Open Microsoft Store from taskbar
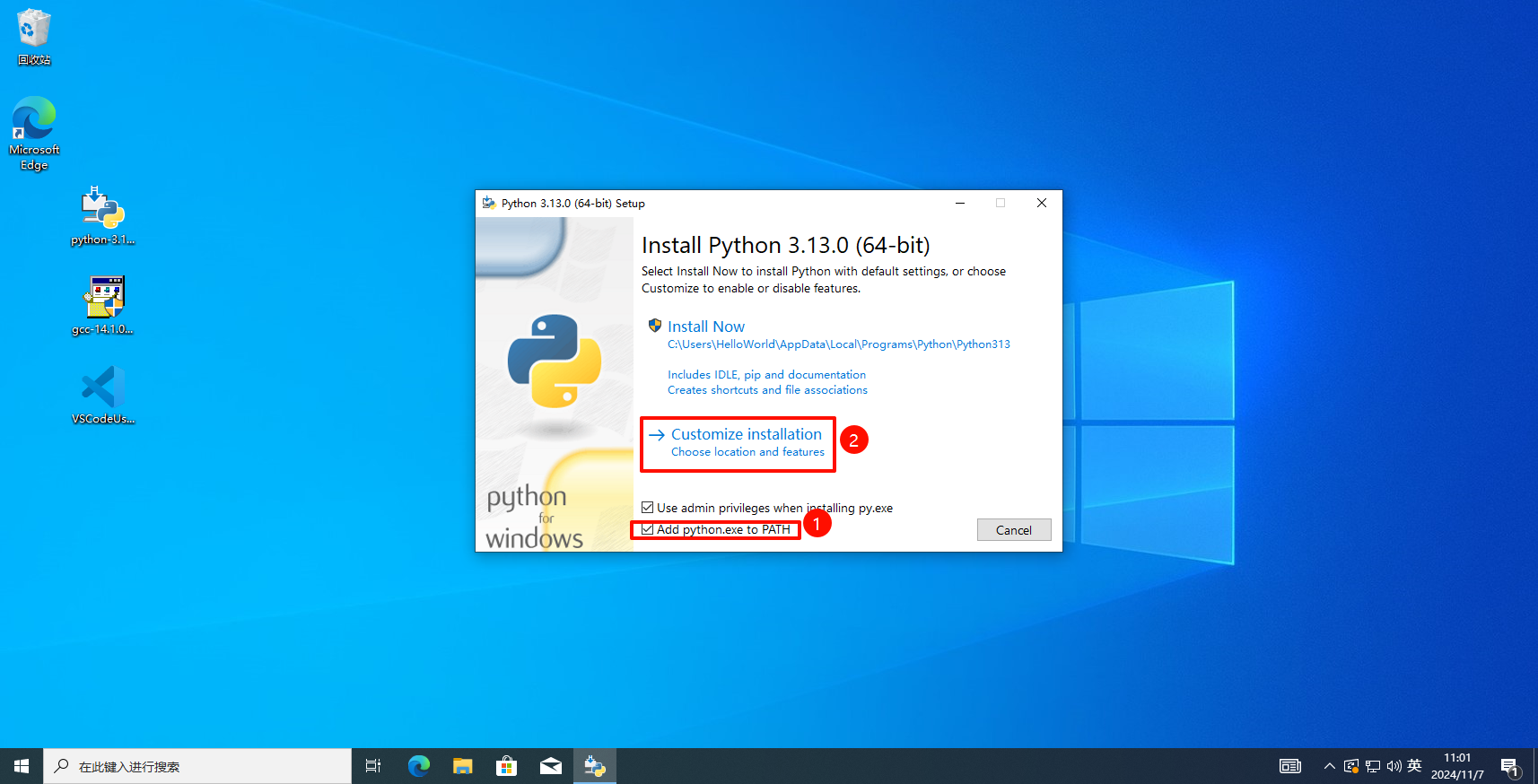1538x784 pixels. click(x=507, y=766)
